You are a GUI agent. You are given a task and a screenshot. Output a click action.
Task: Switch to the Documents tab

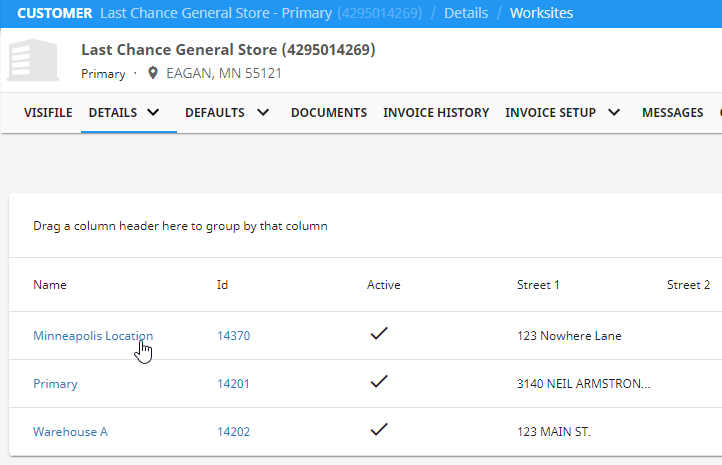point(329,113)
